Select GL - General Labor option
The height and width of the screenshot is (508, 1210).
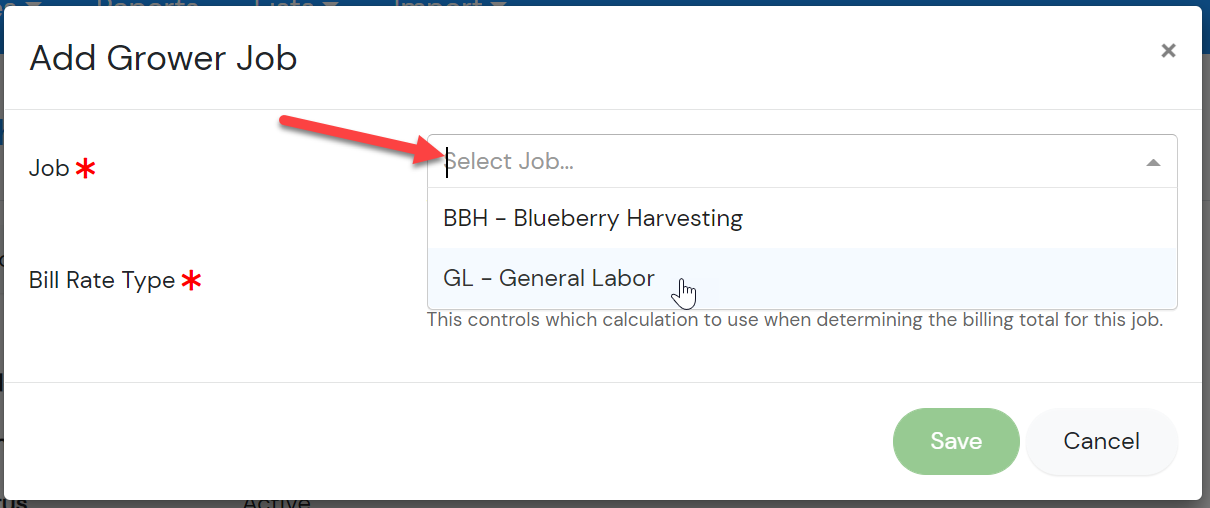click(802, 278)
